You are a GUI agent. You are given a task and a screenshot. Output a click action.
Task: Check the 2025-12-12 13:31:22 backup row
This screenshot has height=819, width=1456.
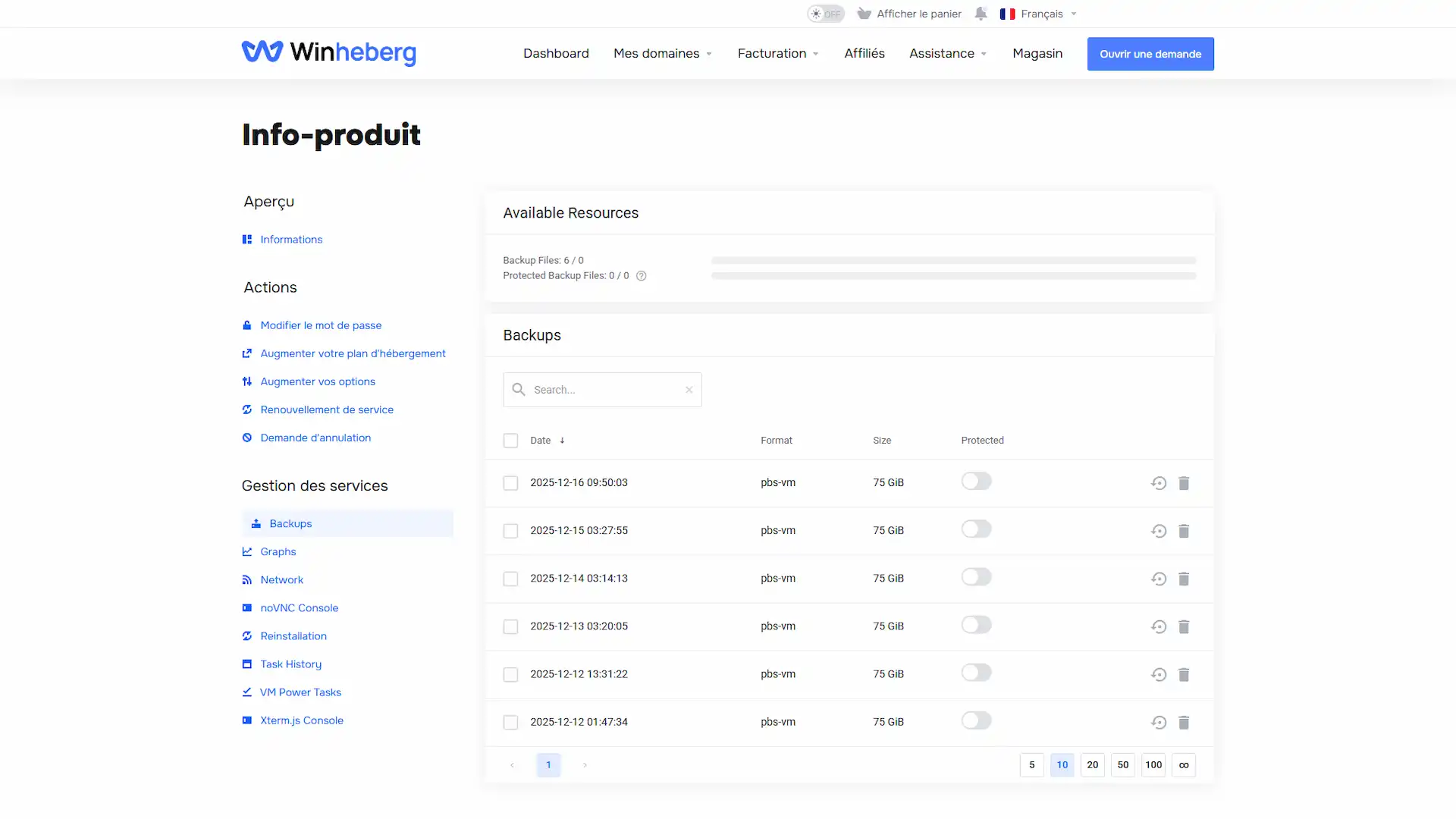pyautogui.click(x=510, y=674)
